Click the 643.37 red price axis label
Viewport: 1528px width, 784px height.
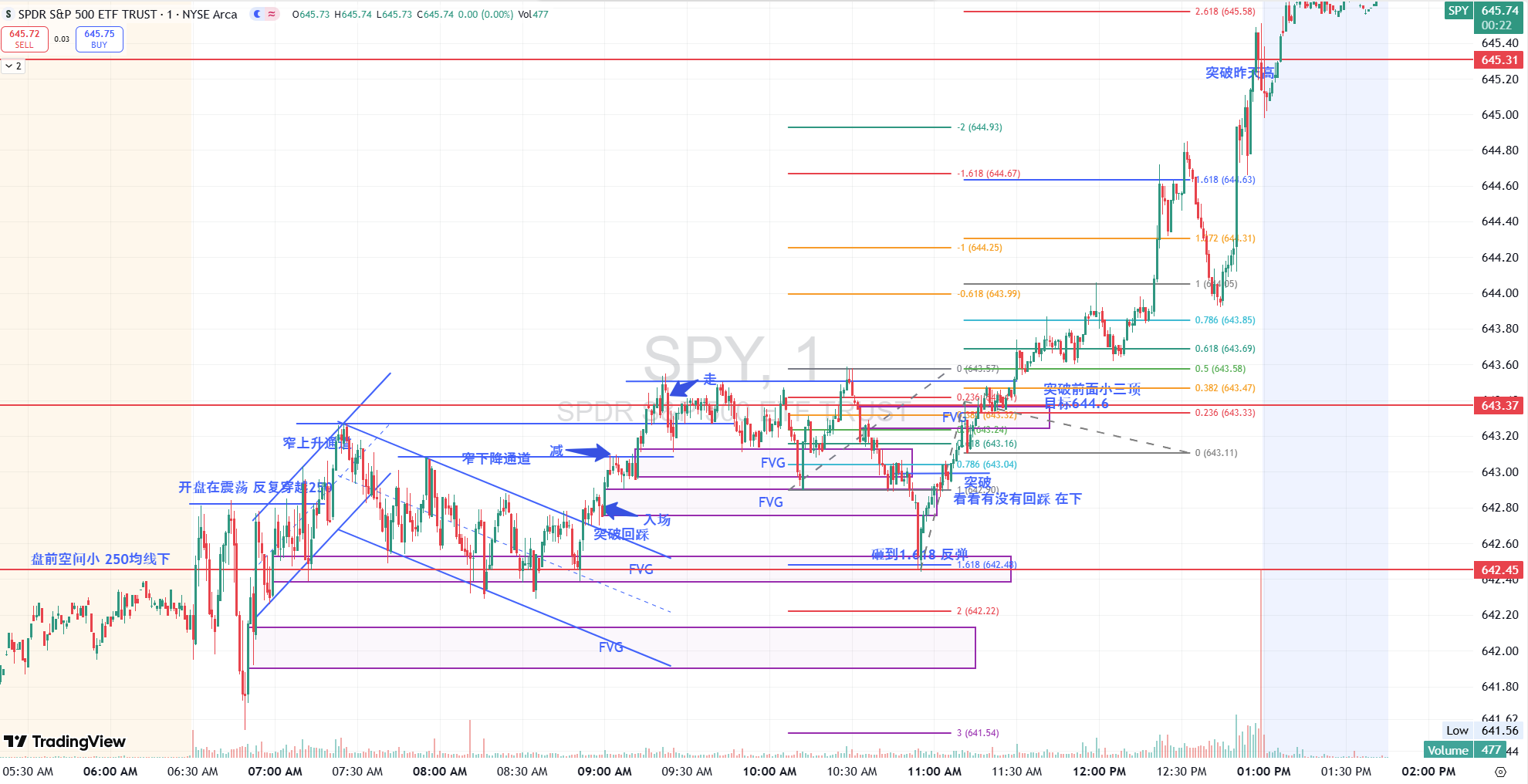1499,406
